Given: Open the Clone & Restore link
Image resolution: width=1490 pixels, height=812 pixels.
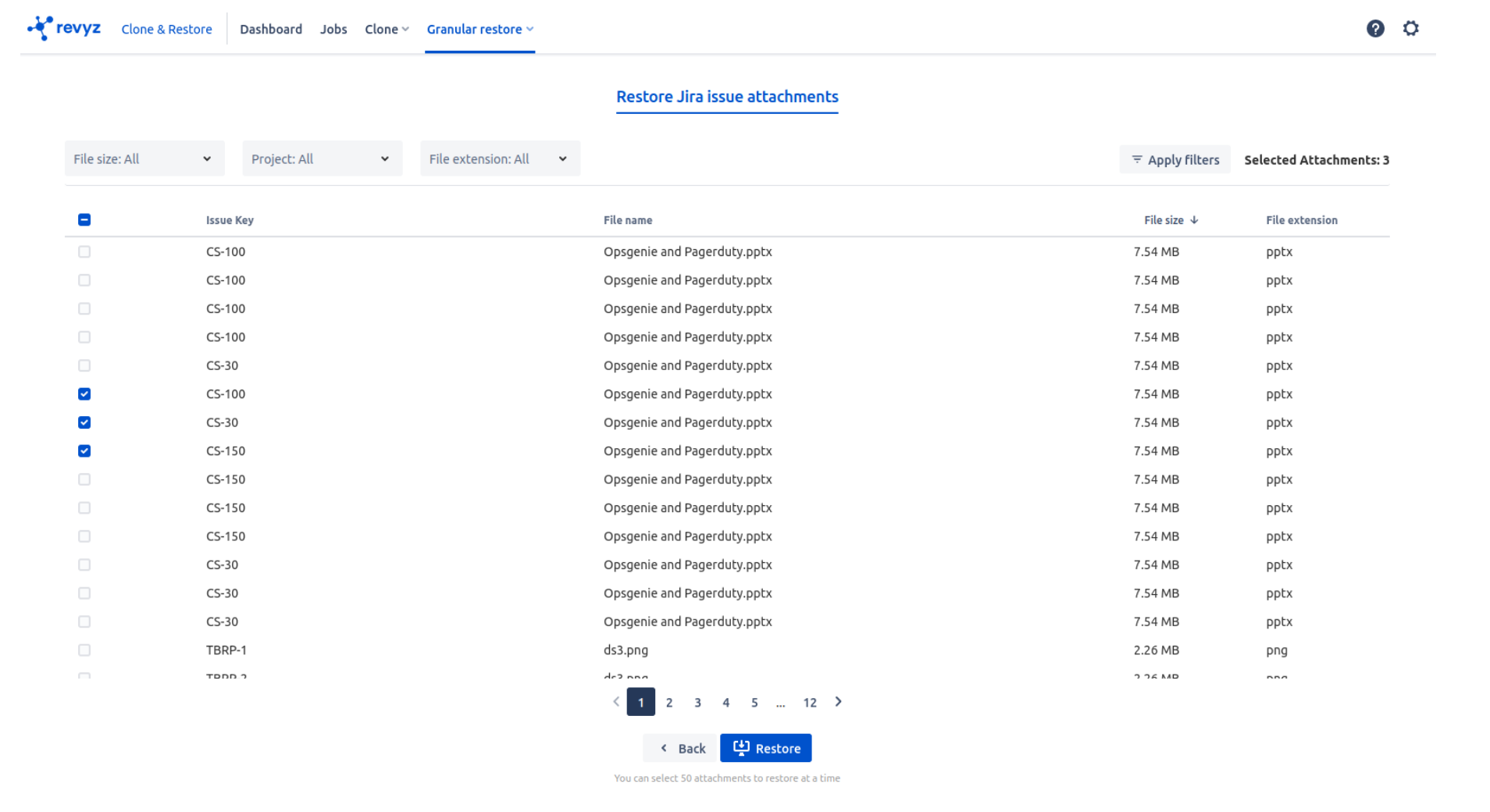Looking at the screenshot, I should [166, 30].
